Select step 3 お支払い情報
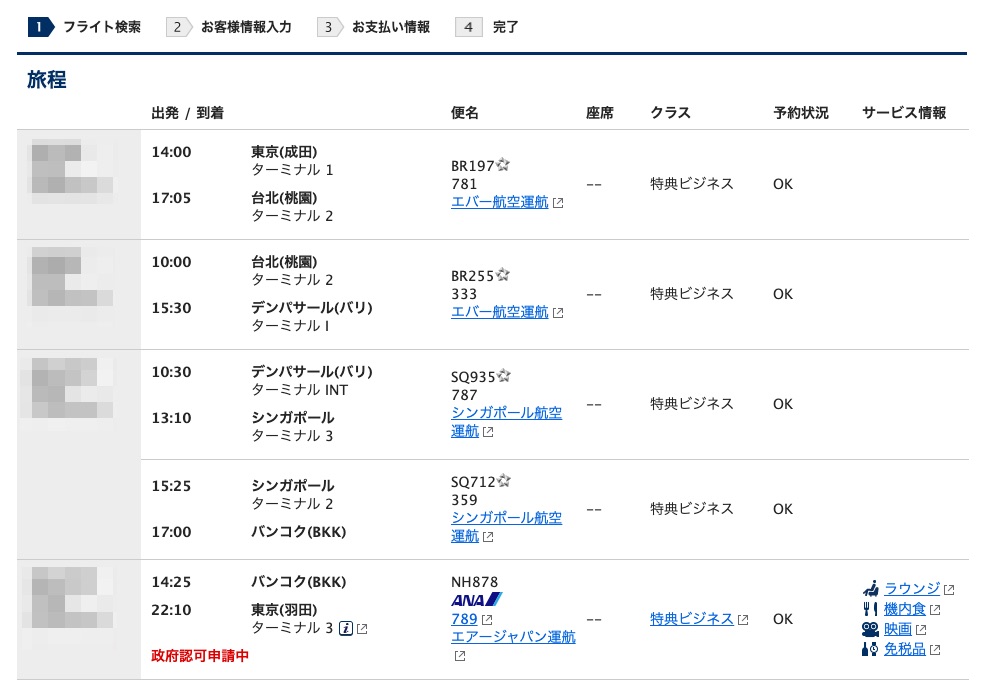984x692 pixels. click(375, 28)
